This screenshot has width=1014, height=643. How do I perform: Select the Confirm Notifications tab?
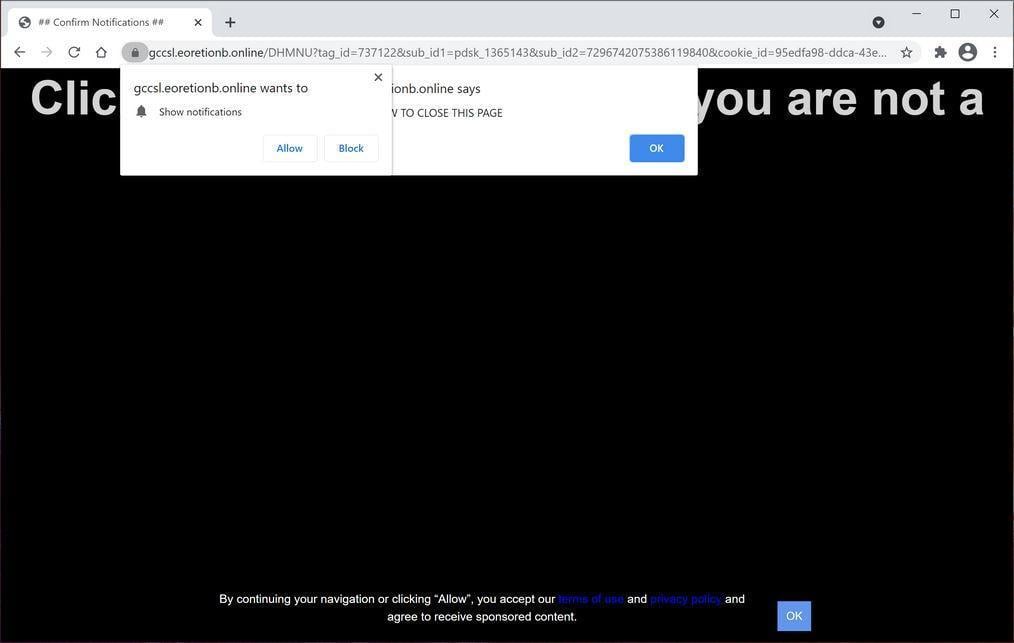point(100,21)
